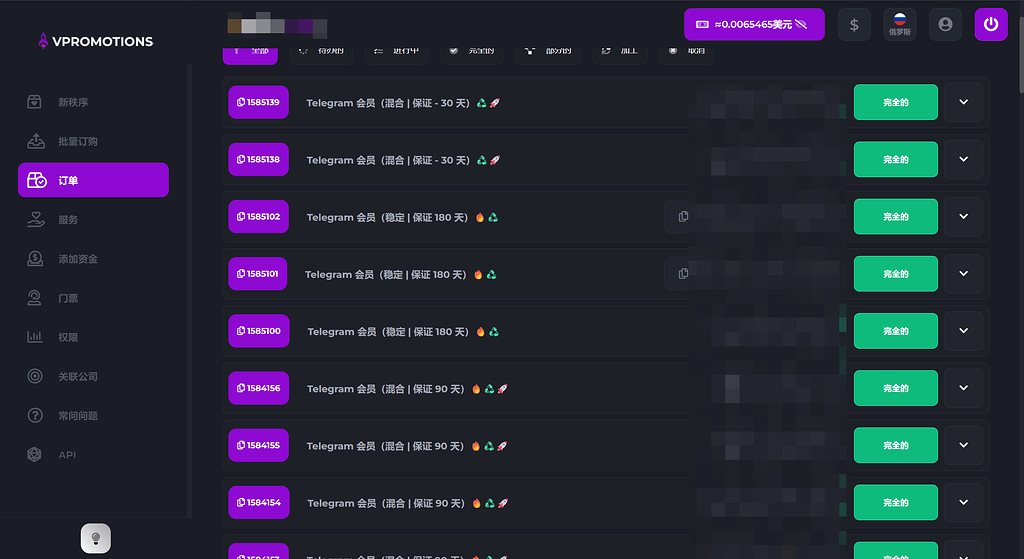Open the user account profile icon
This screenshot has height=559, width=1024.
coord(945,25)
